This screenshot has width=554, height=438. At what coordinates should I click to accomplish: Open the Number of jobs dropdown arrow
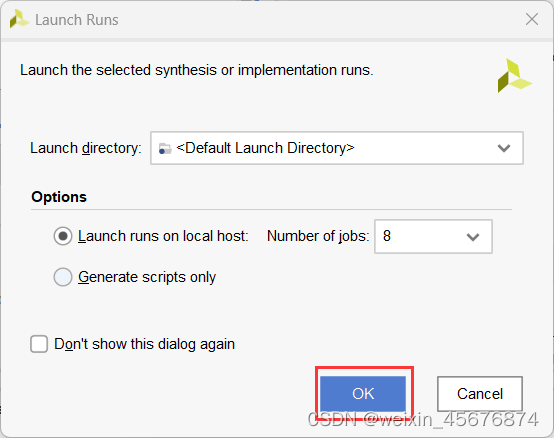click(x=473, y=237)
